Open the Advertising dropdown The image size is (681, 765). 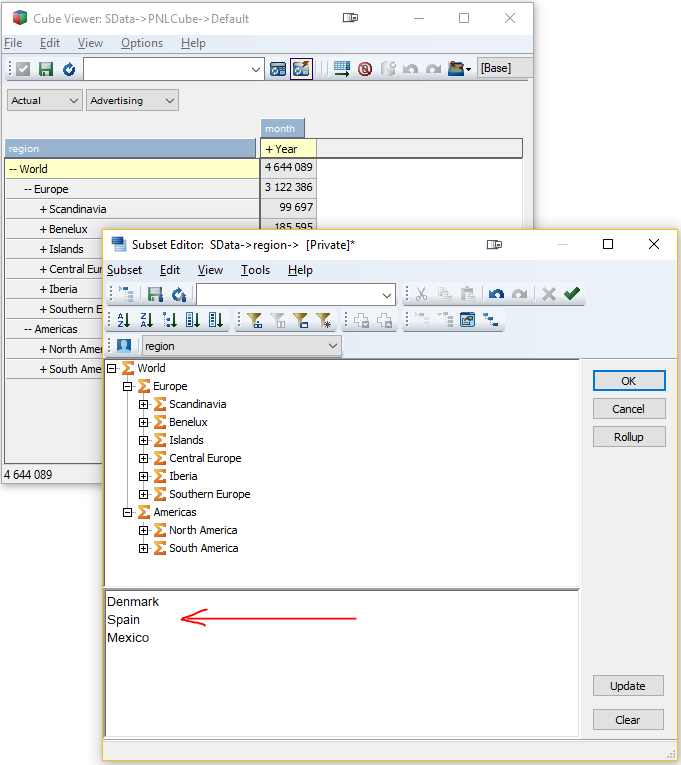click(x=132, y=101)
